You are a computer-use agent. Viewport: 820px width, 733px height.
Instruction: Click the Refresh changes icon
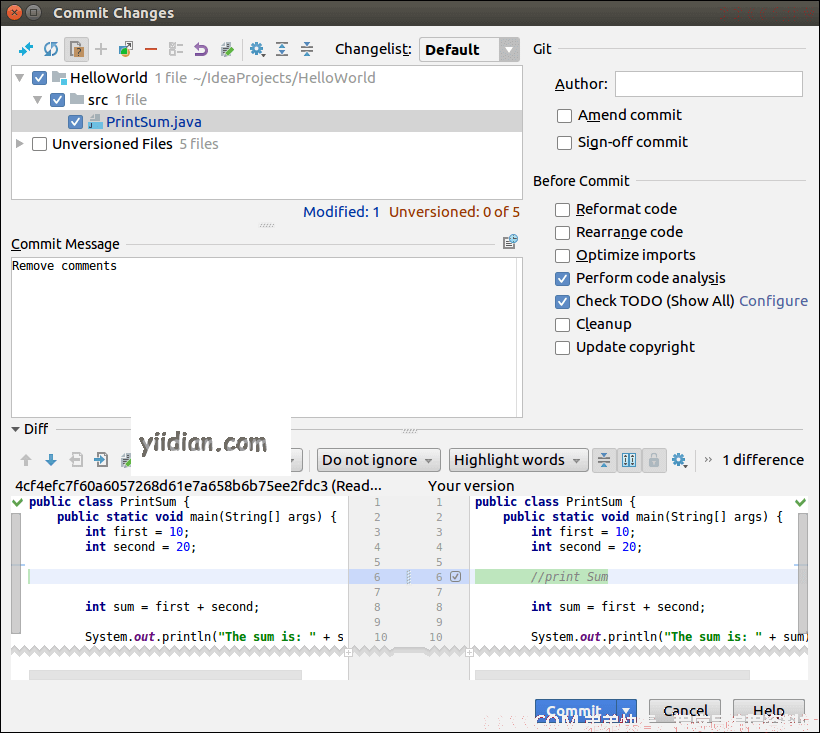tap(51, 50)
